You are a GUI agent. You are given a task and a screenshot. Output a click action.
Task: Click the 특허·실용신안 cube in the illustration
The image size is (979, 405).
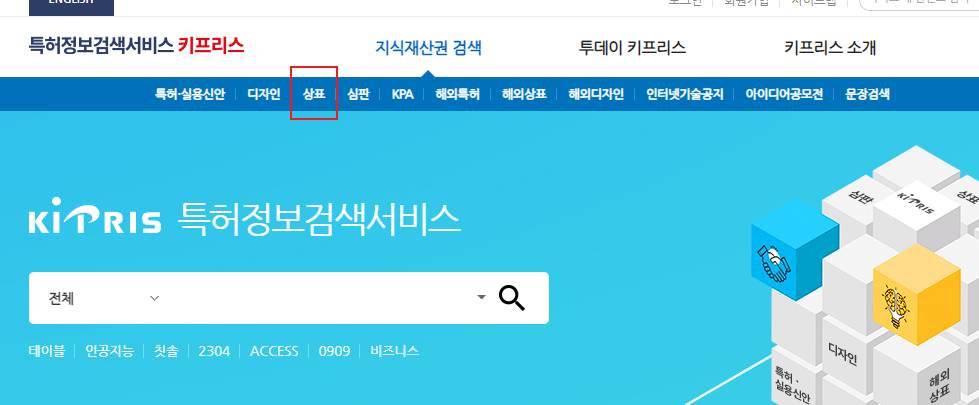(791, 381)
